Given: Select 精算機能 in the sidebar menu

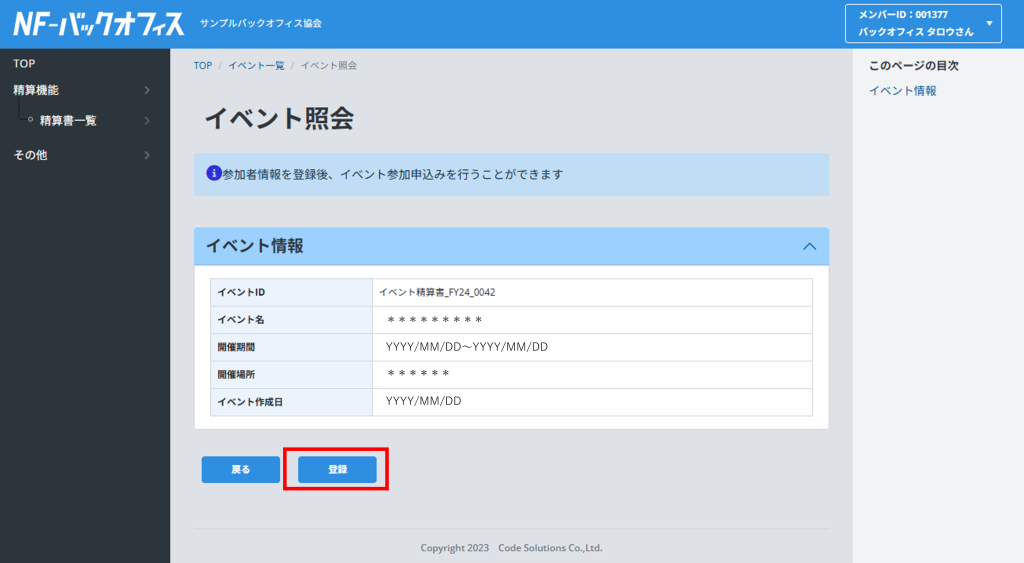Looking at the screenshot, I should (36, 90).
